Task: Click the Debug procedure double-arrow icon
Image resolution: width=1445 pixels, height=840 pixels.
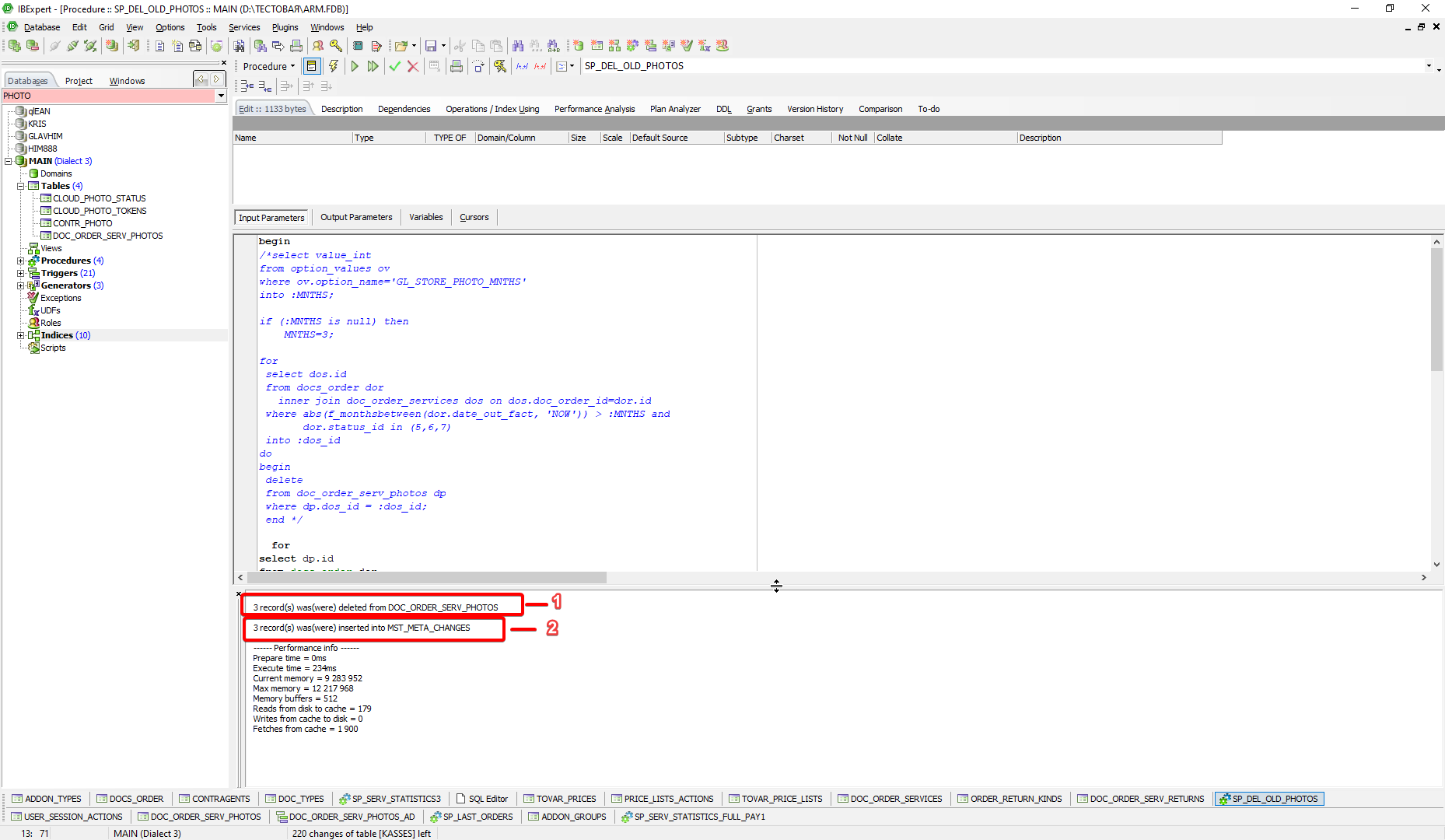Action: [x=373, y=66]
